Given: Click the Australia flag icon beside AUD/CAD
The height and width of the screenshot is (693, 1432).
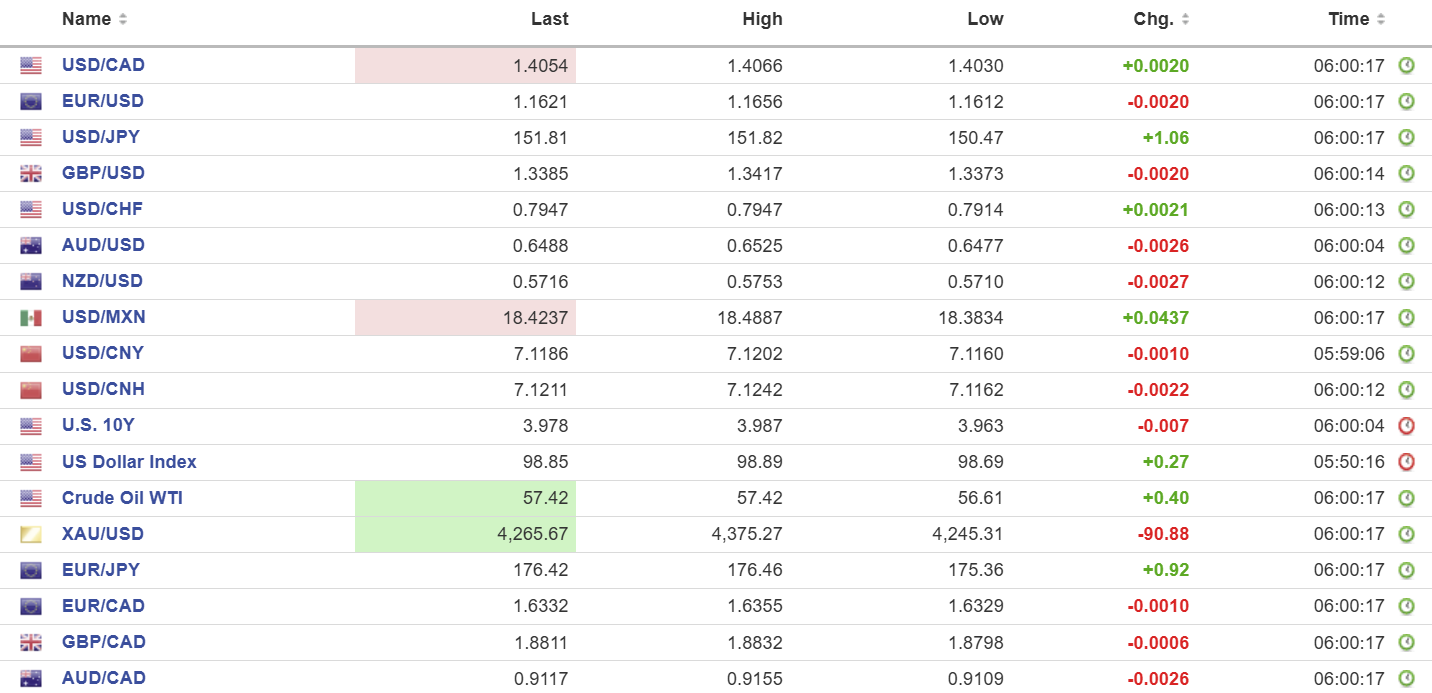Looking at the screenshot, I should (x=31, y=678).
